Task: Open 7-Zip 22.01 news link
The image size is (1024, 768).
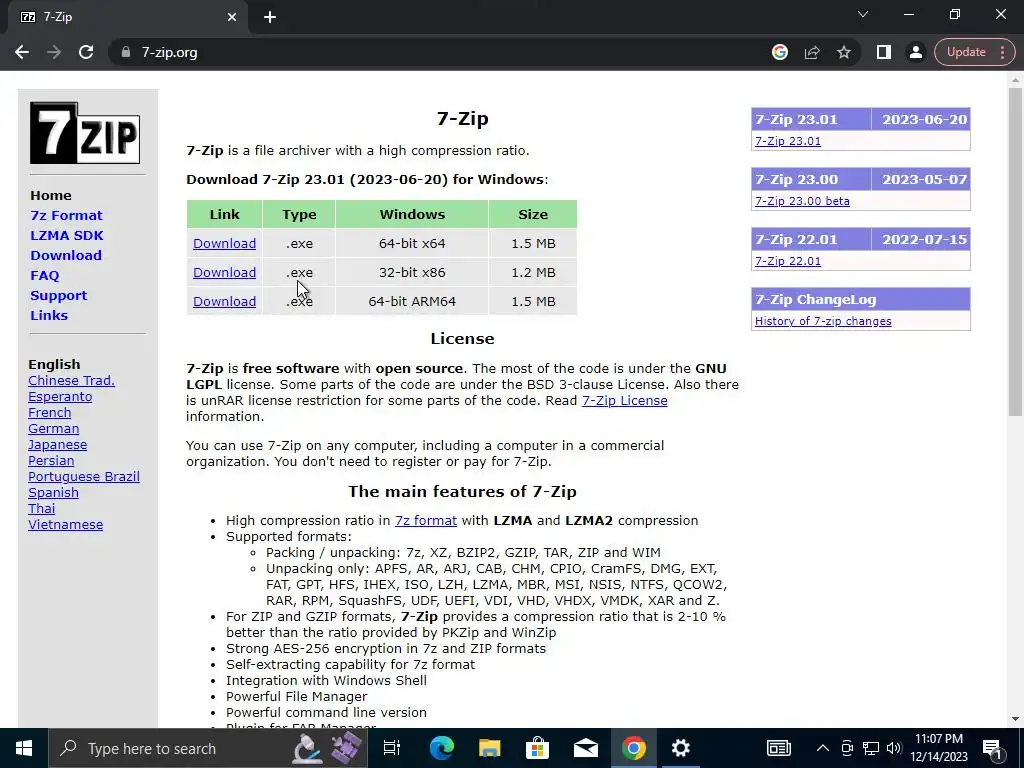Action: [x=788, y=261]
